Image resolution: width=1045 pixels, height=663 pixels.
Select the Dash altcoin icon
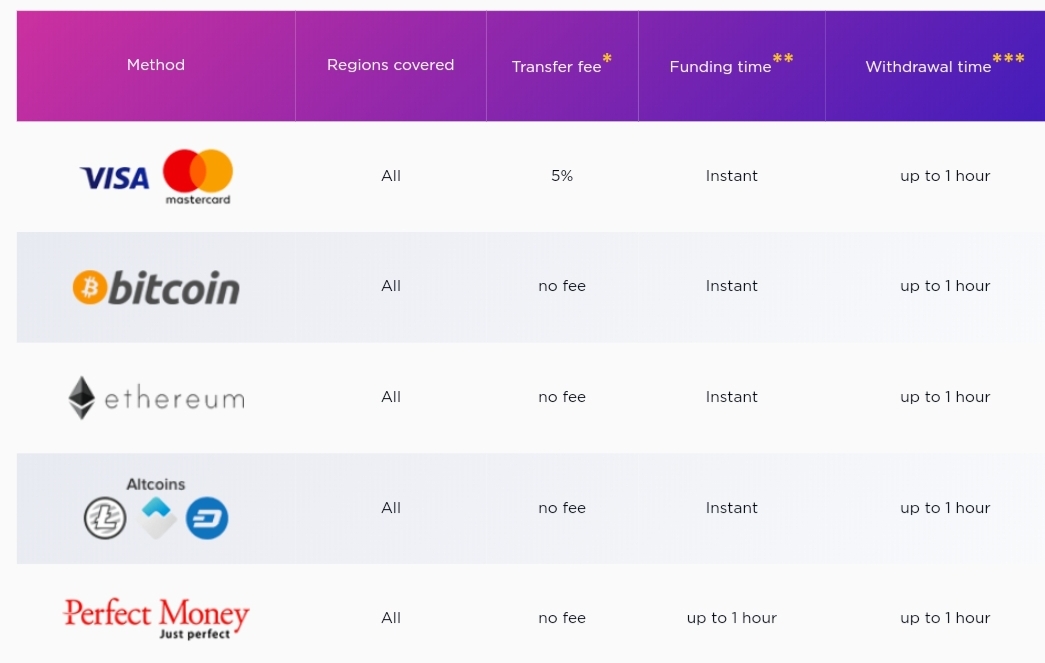tap(207, 518)
